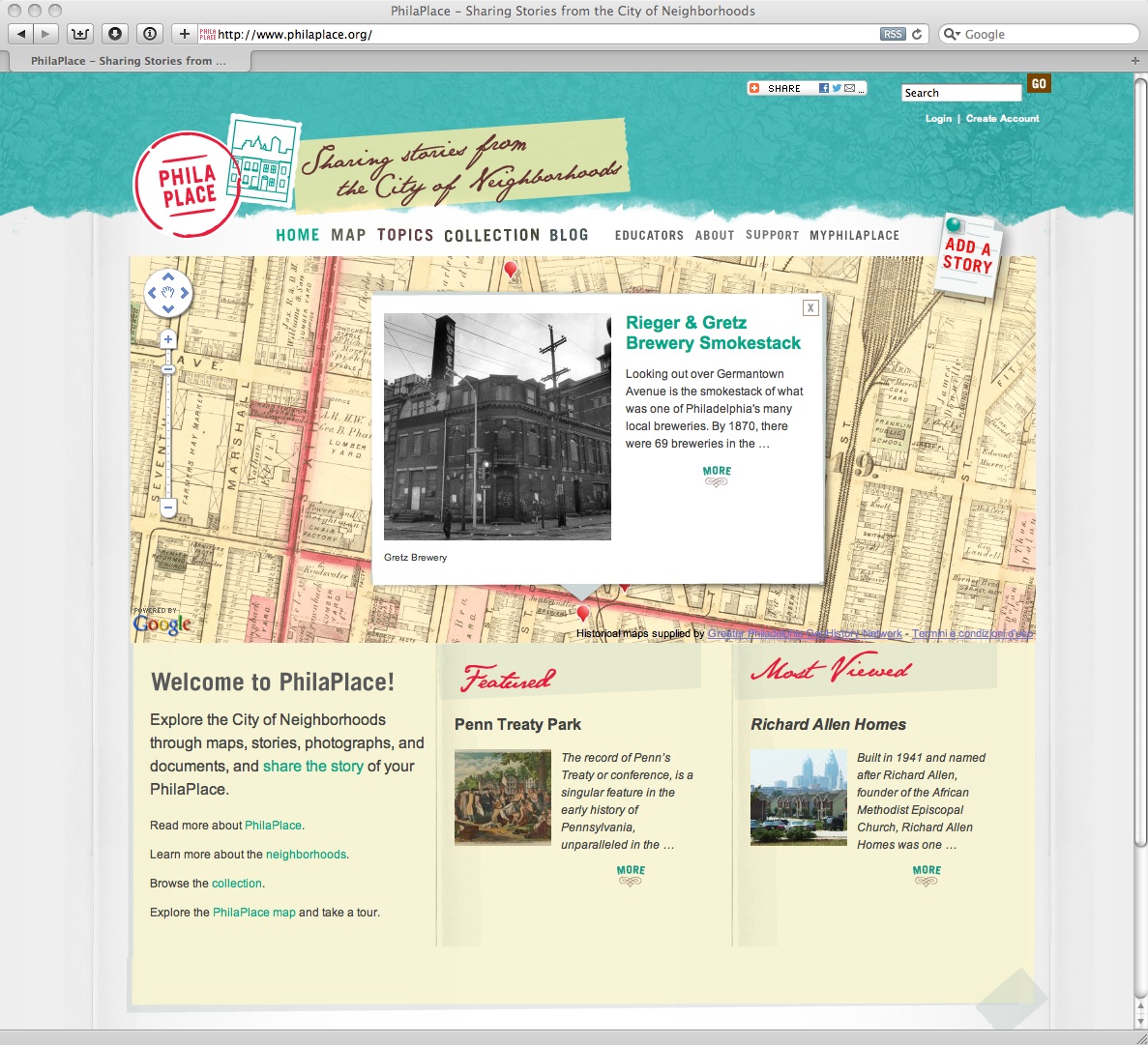This screenshot has width=1148, height=1045.
Task: Open the Rieger & Gretz Brewery Smokestack title
Action: tap(713, 333)
